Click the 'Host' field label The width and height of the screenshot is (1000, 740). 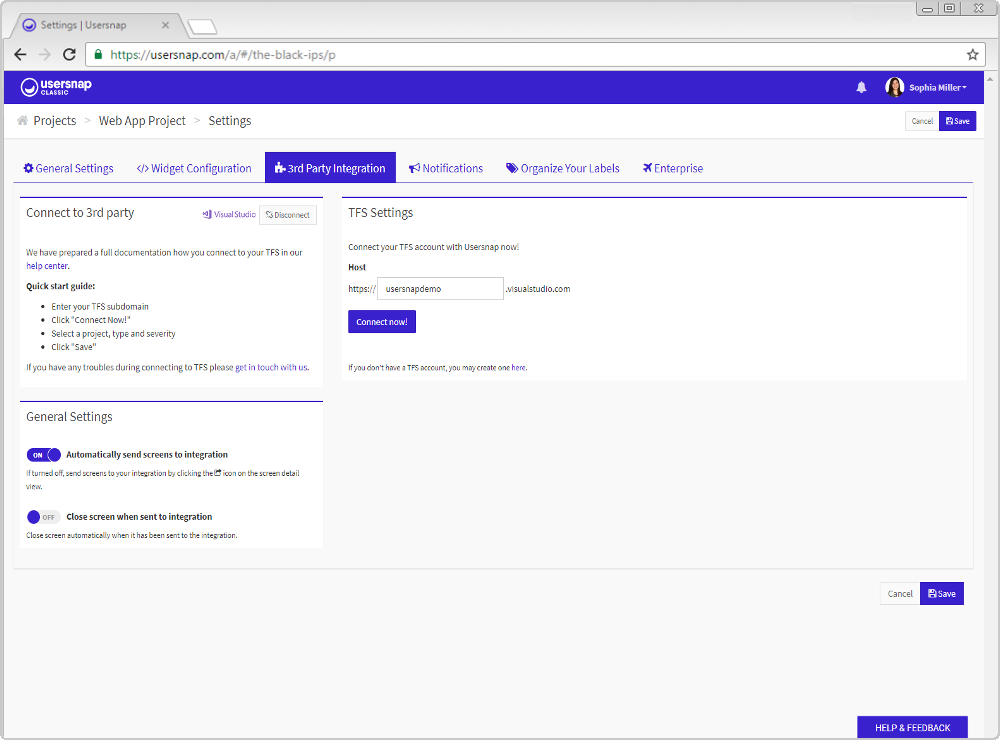pos(357,267)
